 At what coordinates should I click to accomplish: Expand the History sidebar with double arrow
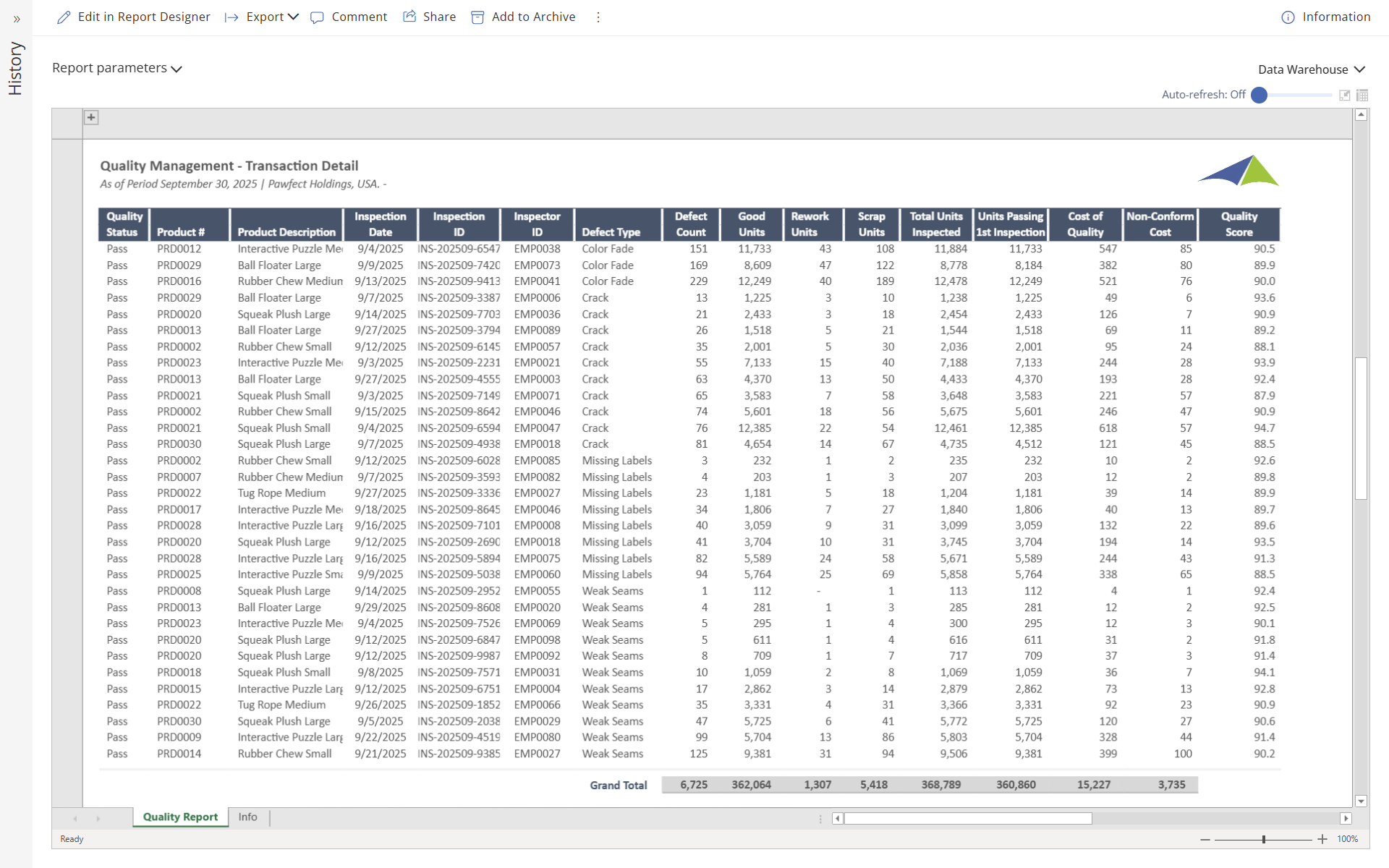(x=17, y=20)
